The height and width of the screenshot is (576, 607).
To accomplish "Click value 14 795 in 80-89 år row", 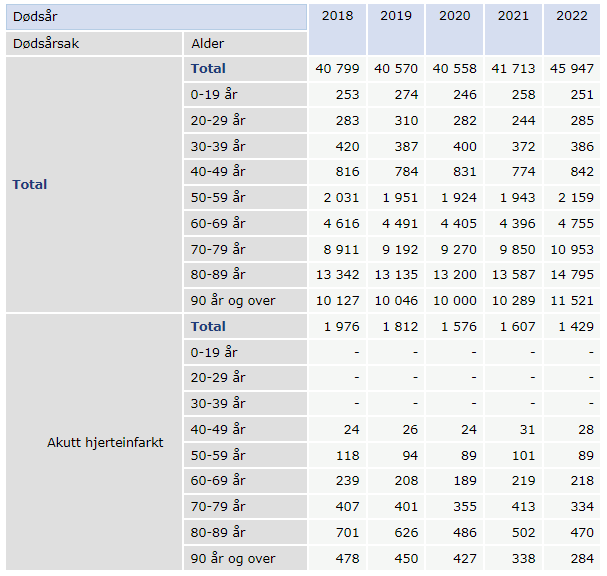I will [x=572, y=274].
